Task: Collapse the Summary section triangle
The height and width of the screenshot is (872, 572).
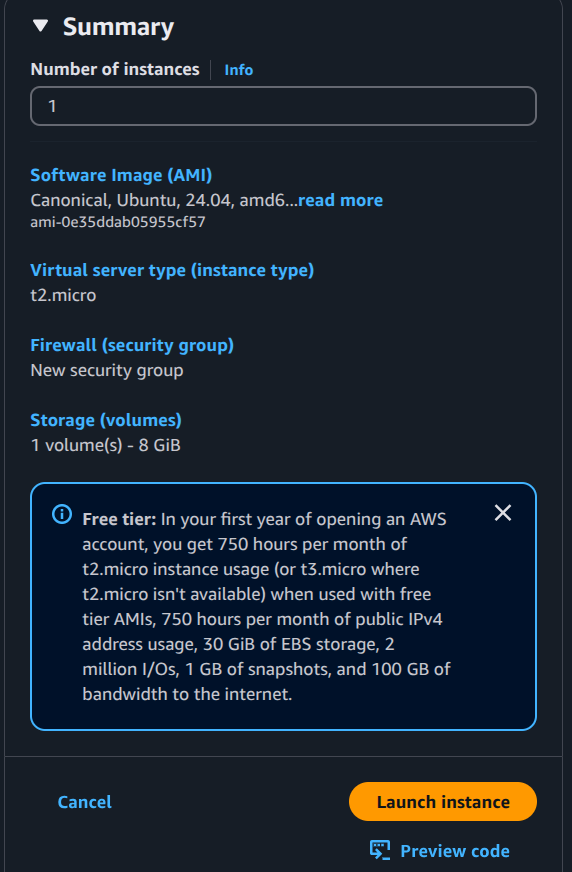Action: (41, 26)
